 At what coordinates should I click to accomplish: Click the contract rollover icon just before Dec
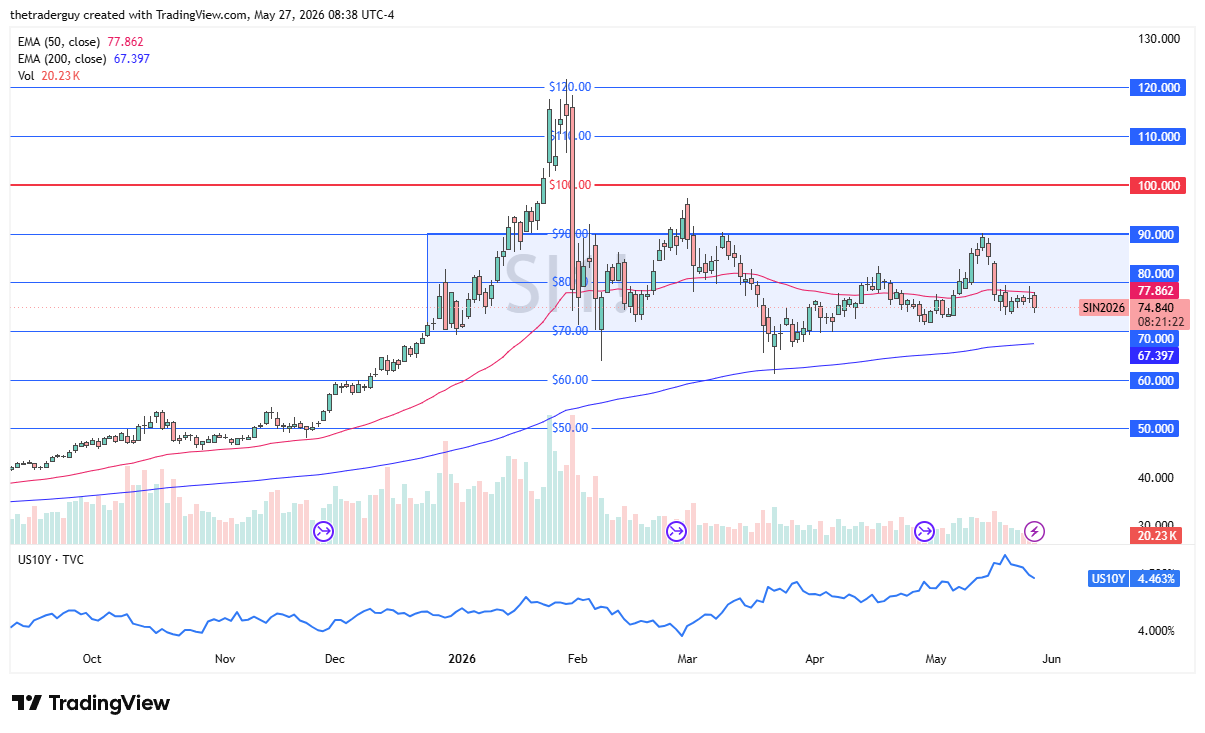[323, 531]
